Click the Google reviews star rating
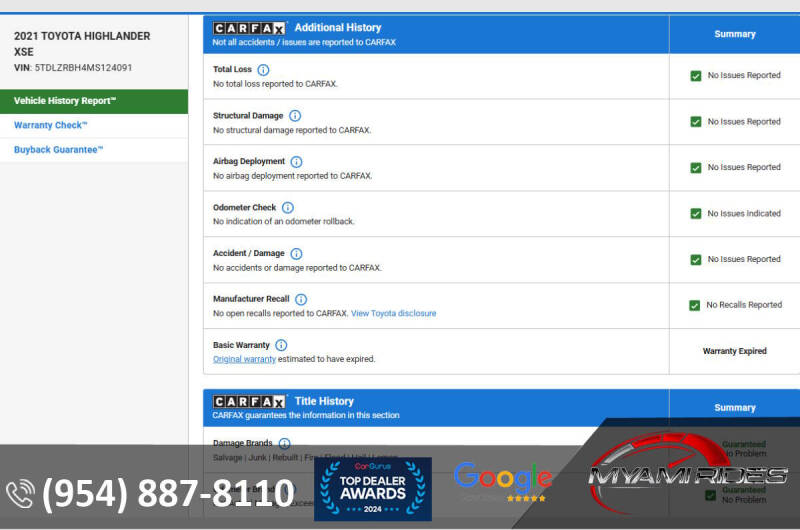The image size is (800, 530). click(x=526, y=497)
